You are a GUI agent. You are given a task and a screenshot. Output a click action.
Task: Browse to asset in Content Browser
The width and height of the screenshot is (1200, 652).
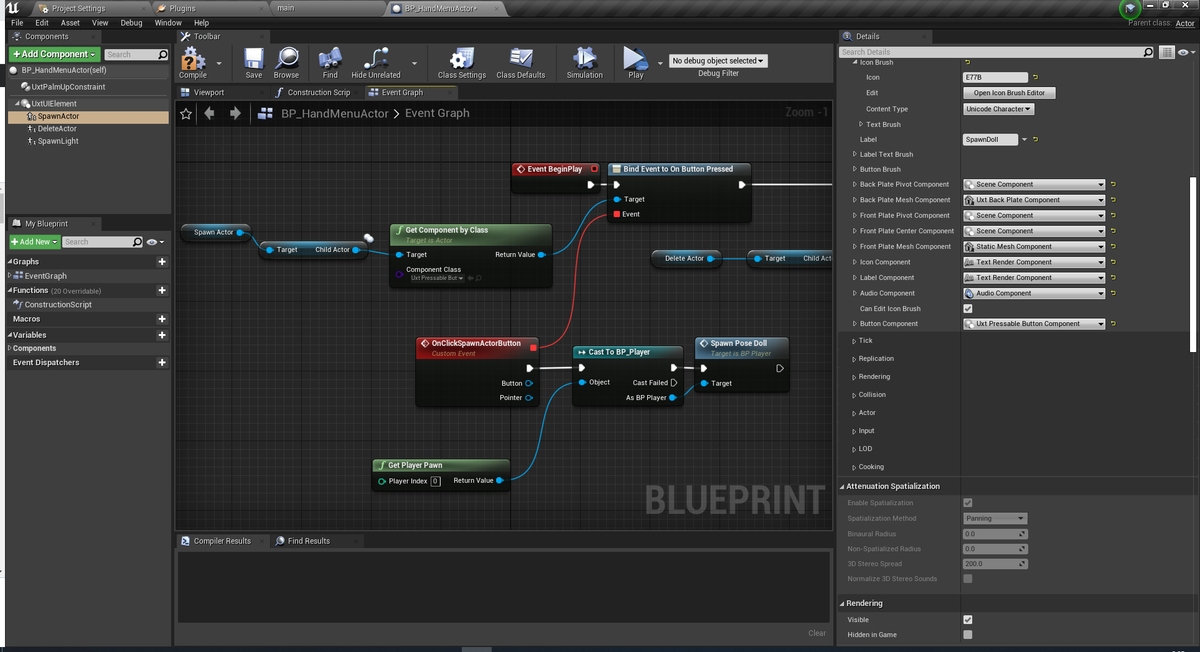(286, 63)
